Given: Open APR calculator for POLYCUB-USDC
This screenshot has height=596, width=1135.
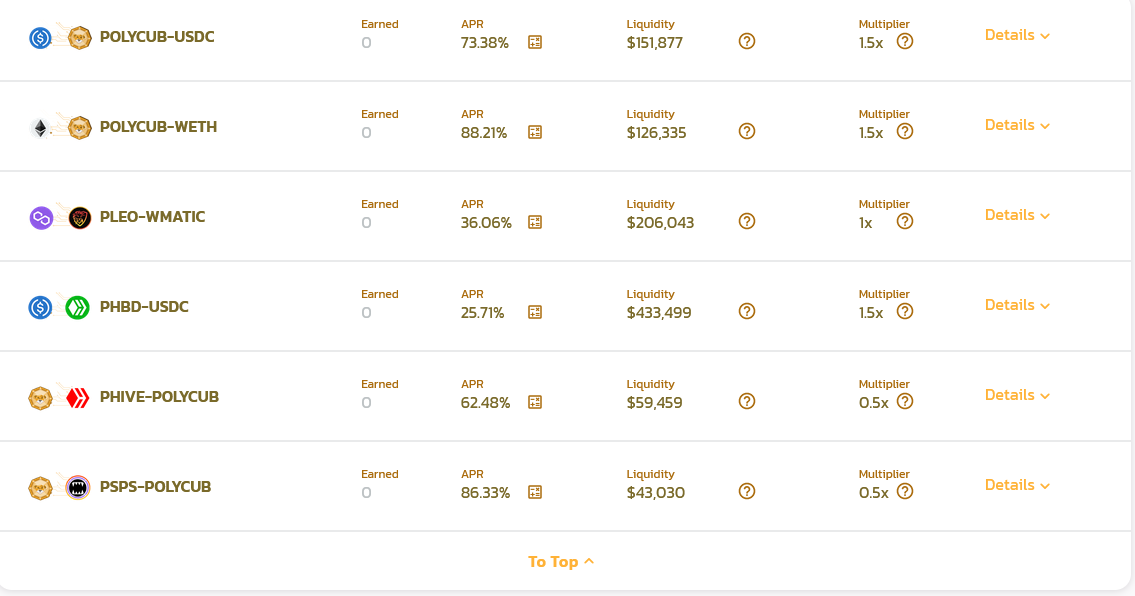Looking at the screenshot, I should pos(535,42).
